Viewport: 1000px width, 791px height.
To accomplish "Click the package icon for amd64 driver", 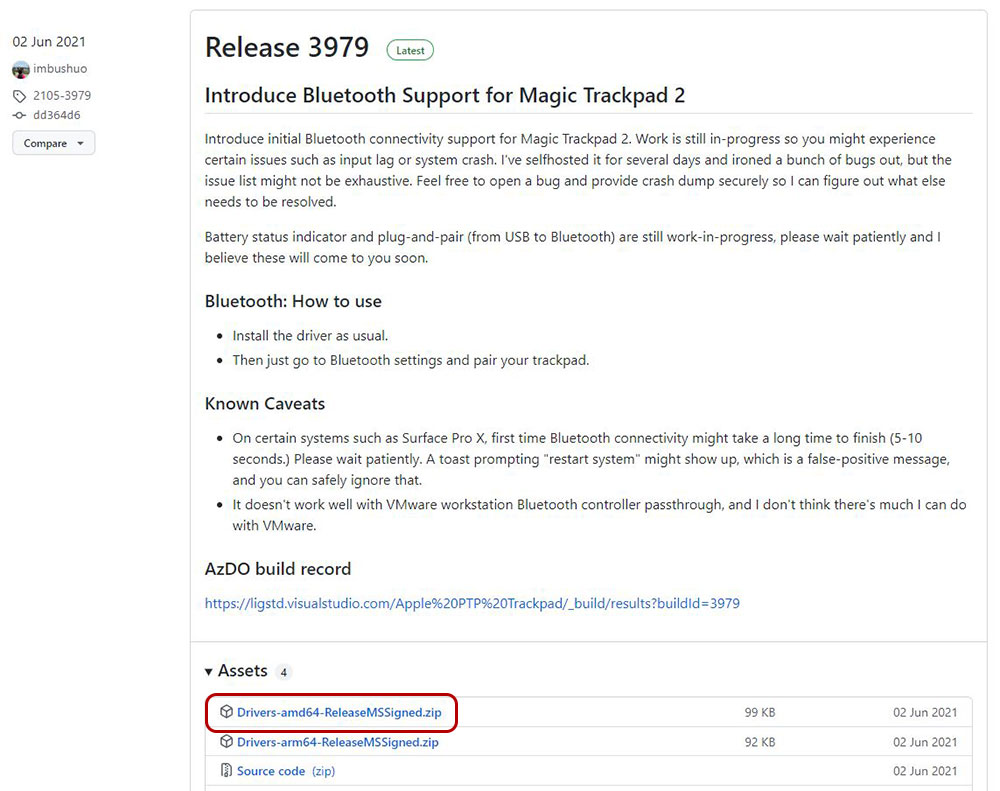I will click(226, 712).
